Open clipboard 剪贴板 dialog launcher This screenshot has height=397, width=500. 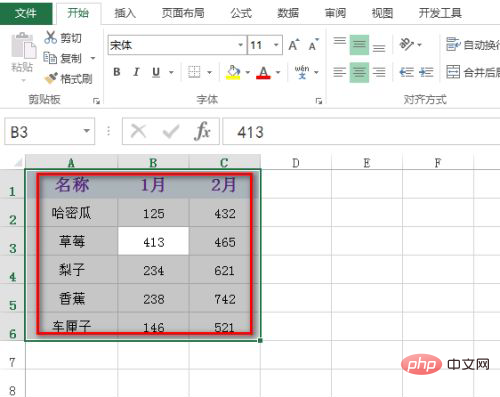coord(97,101)
